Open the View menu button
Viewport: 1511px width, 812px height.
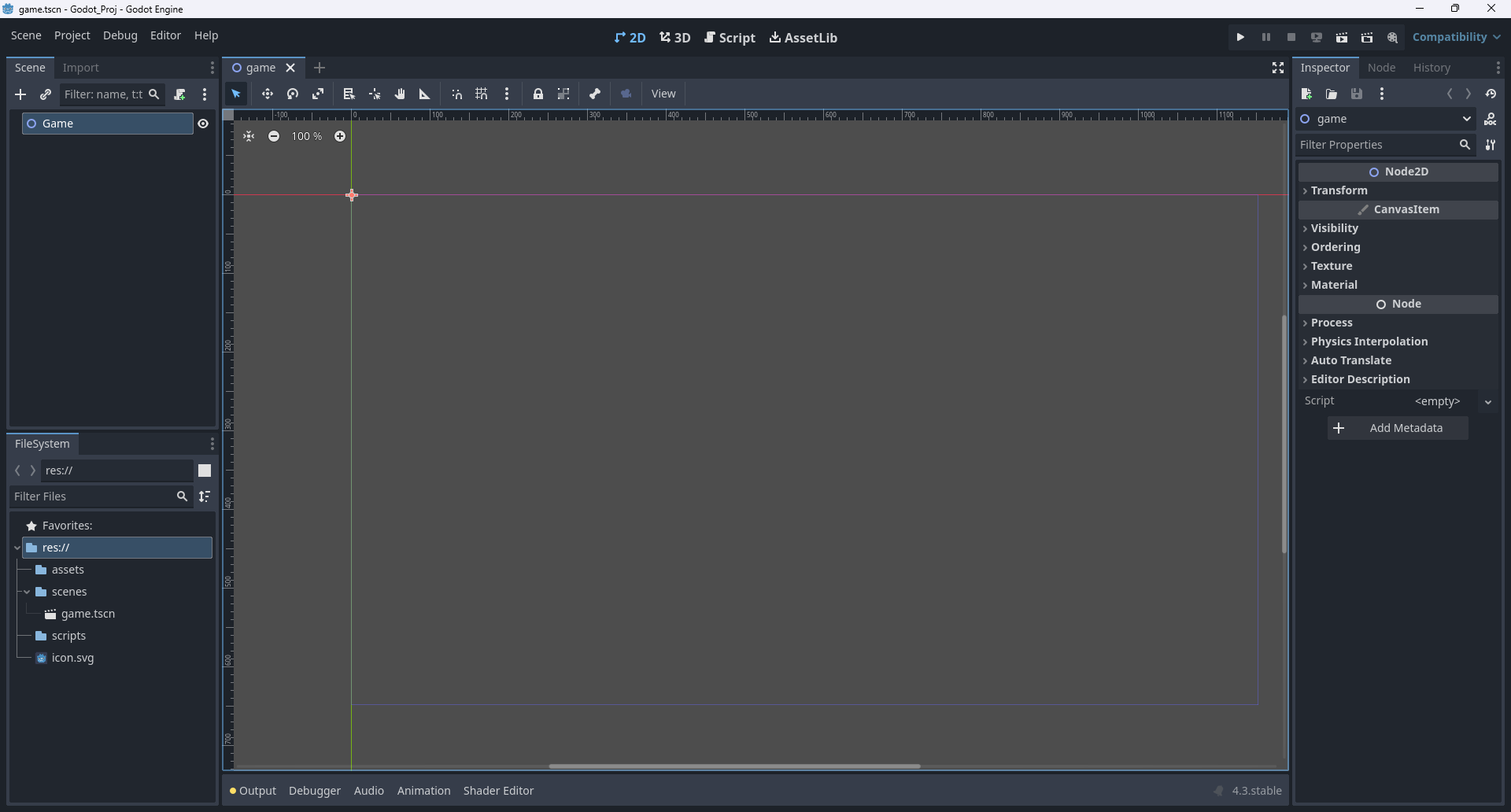tap(663, 94)
